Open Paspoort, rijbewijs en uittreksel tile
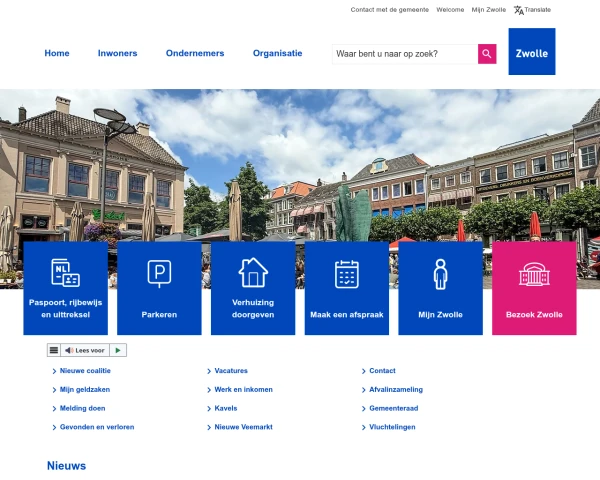Viewport: 600px width, 480px height. click(65, 288)
